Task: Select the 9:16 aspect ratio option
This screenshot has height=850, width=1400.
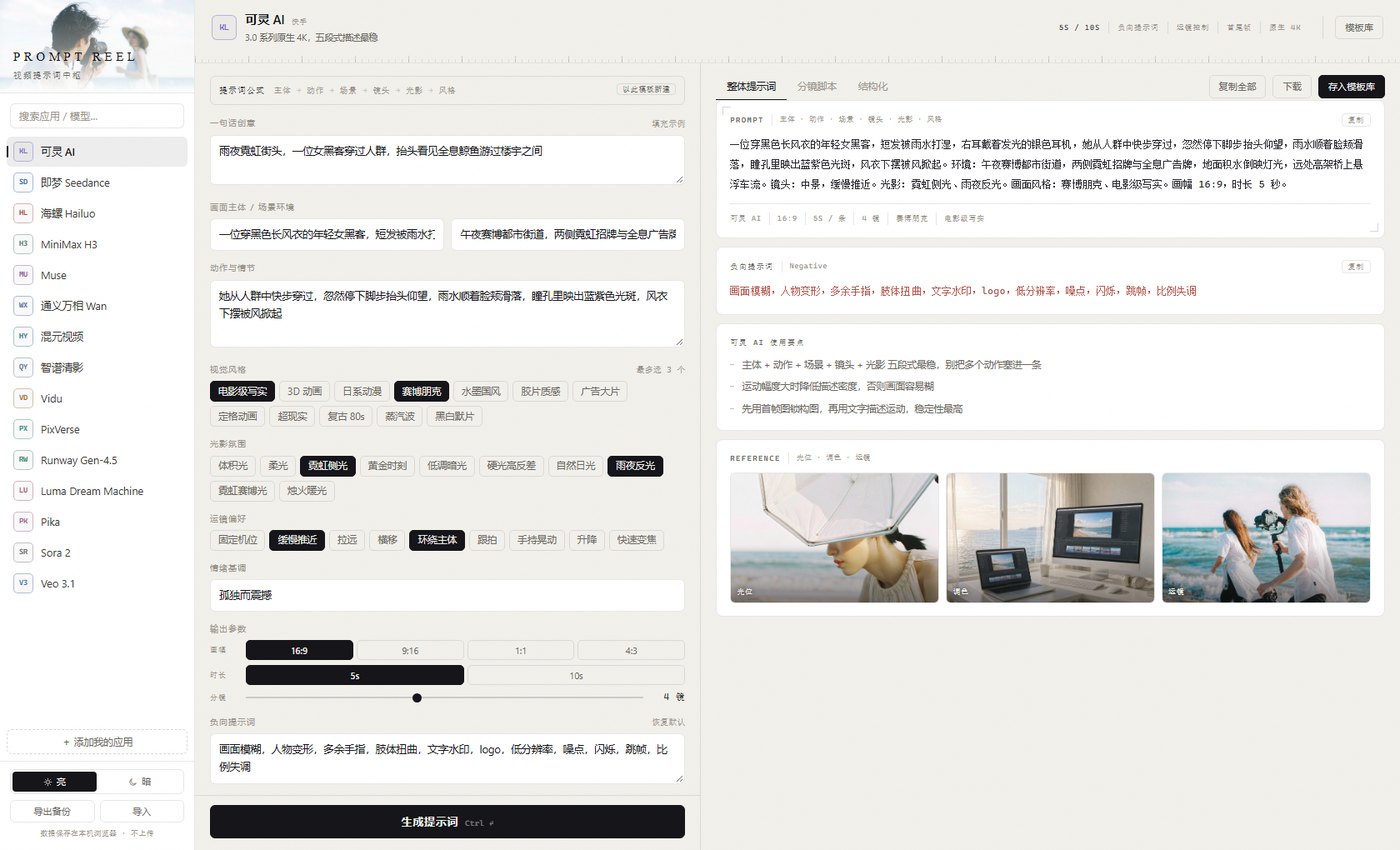Action: [x=410, y=650]
